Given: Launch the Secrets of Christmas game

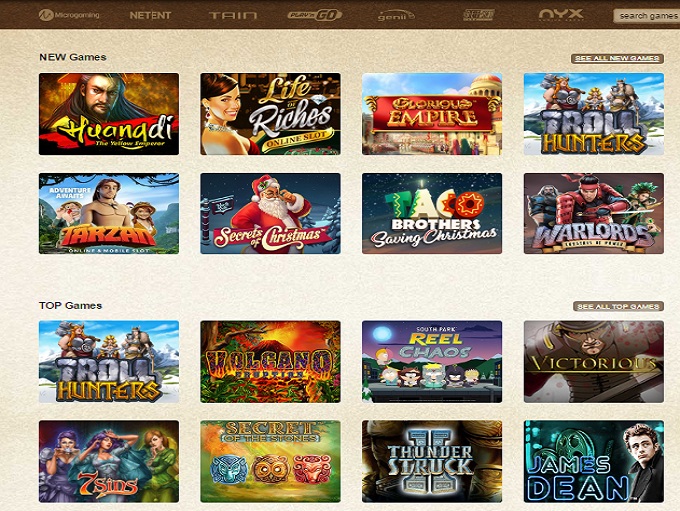Looking at the screenshot, I should click(270, 213).
